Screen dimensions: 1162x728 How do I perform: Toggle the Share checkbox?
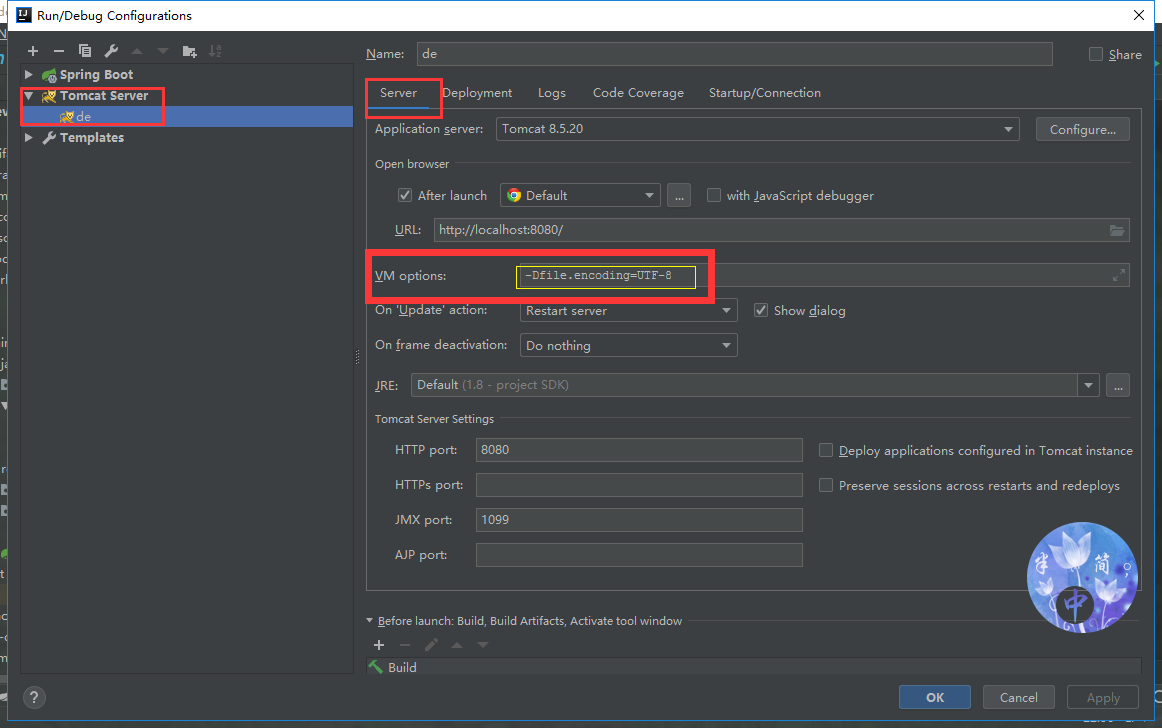(1095, 54)
